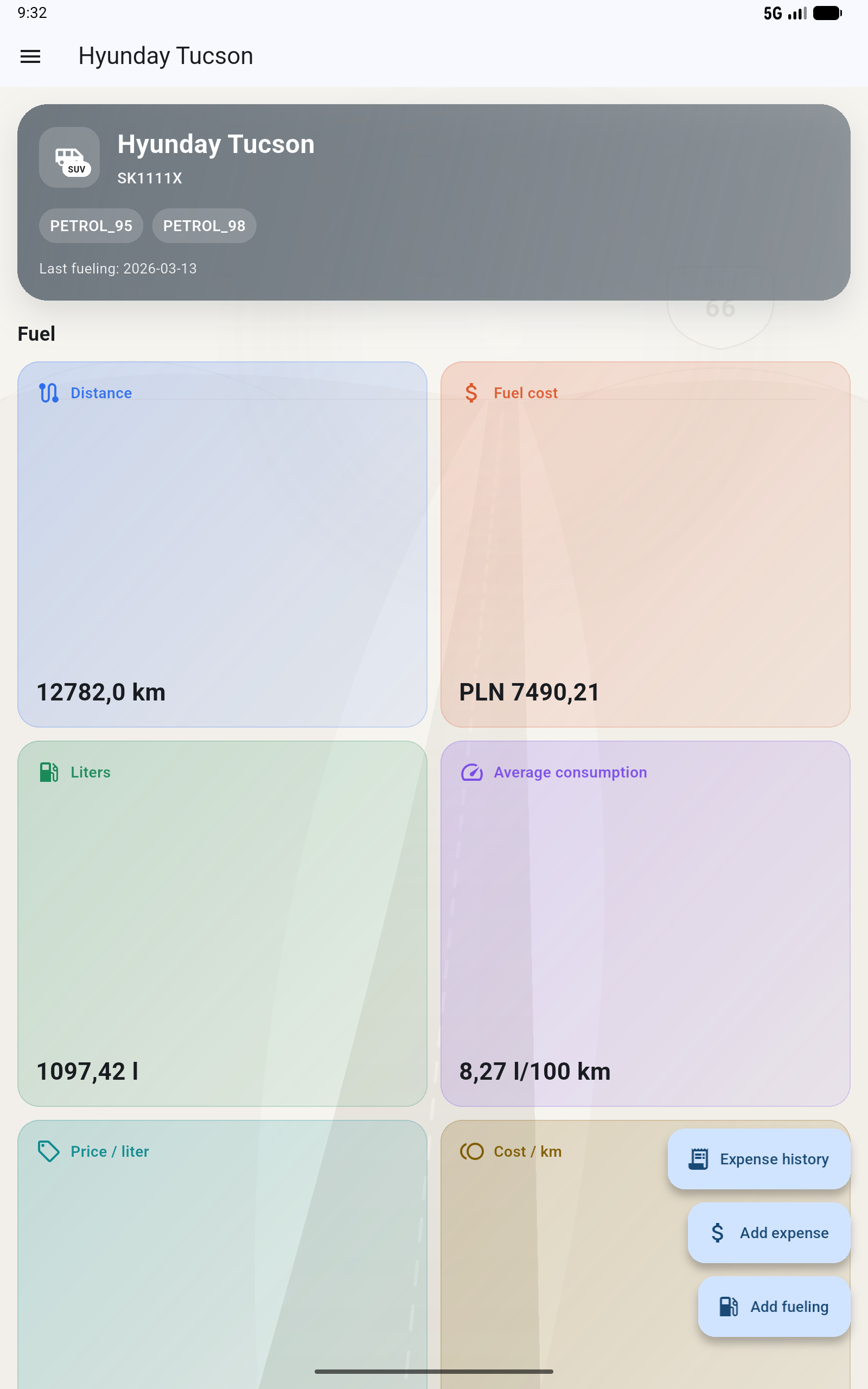Open the Fuel cost card showing PLN 7490,21
The width and height of the screenshot is (868, 1389).
[x=644, y=544]
